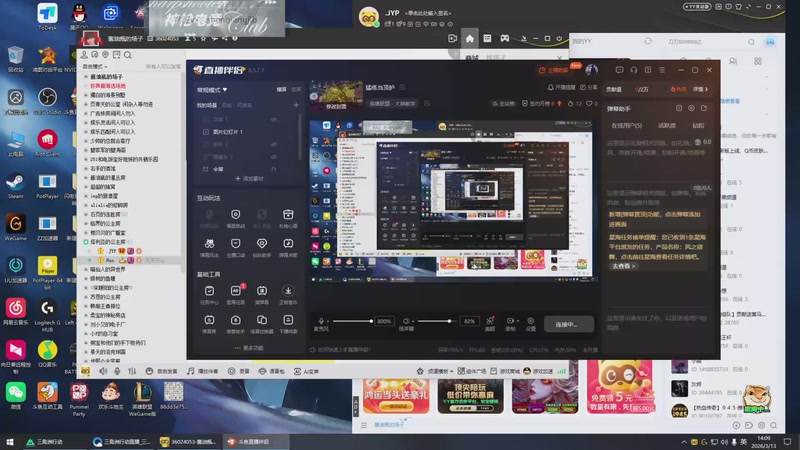Viewport: 800px width, 450px height.
Task: Switch to 在线用户 tab
Action: click(627, 126)
